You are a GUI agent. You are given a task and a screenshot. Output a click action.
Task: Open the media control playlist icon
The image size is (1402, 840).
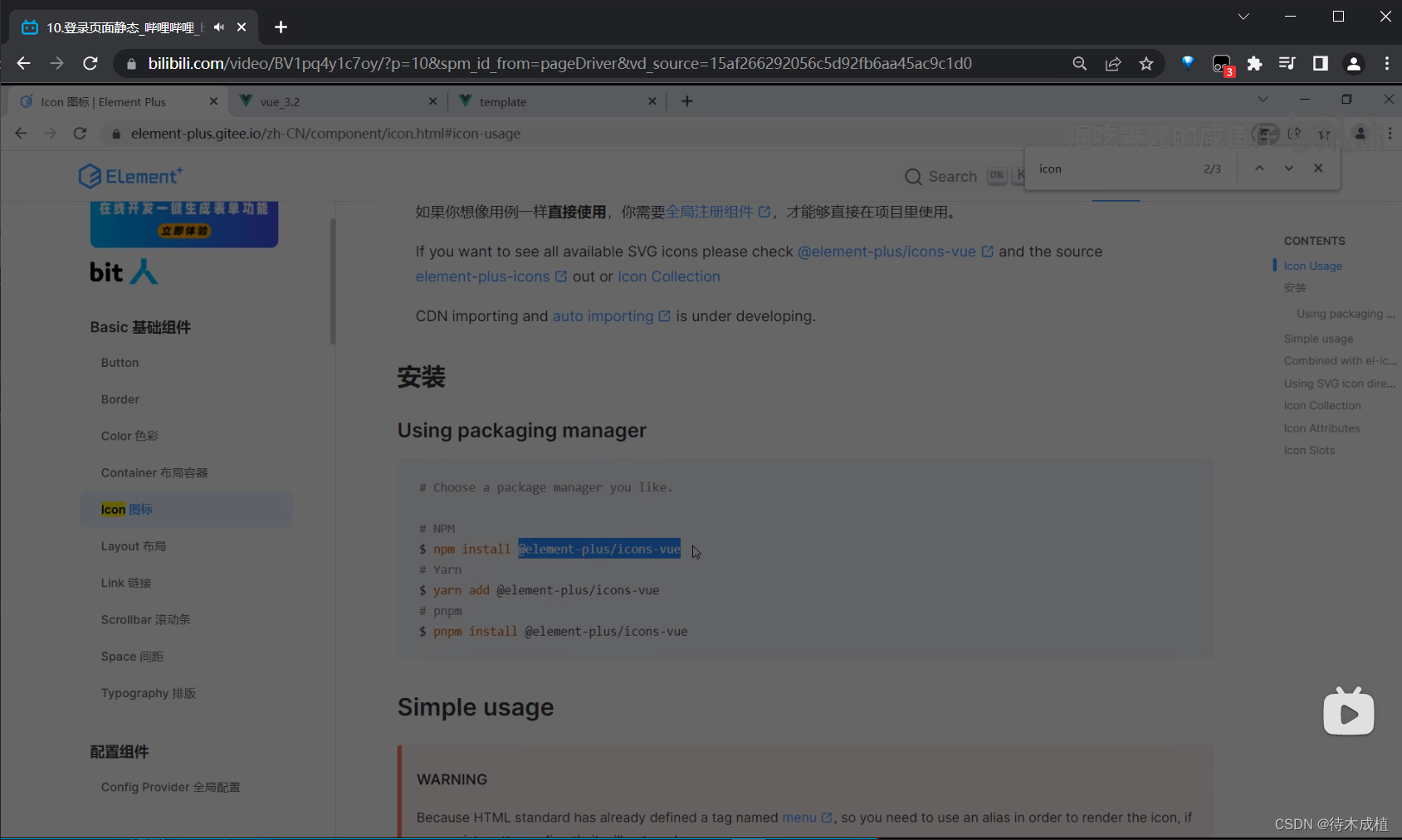[x=1287, y=63]
